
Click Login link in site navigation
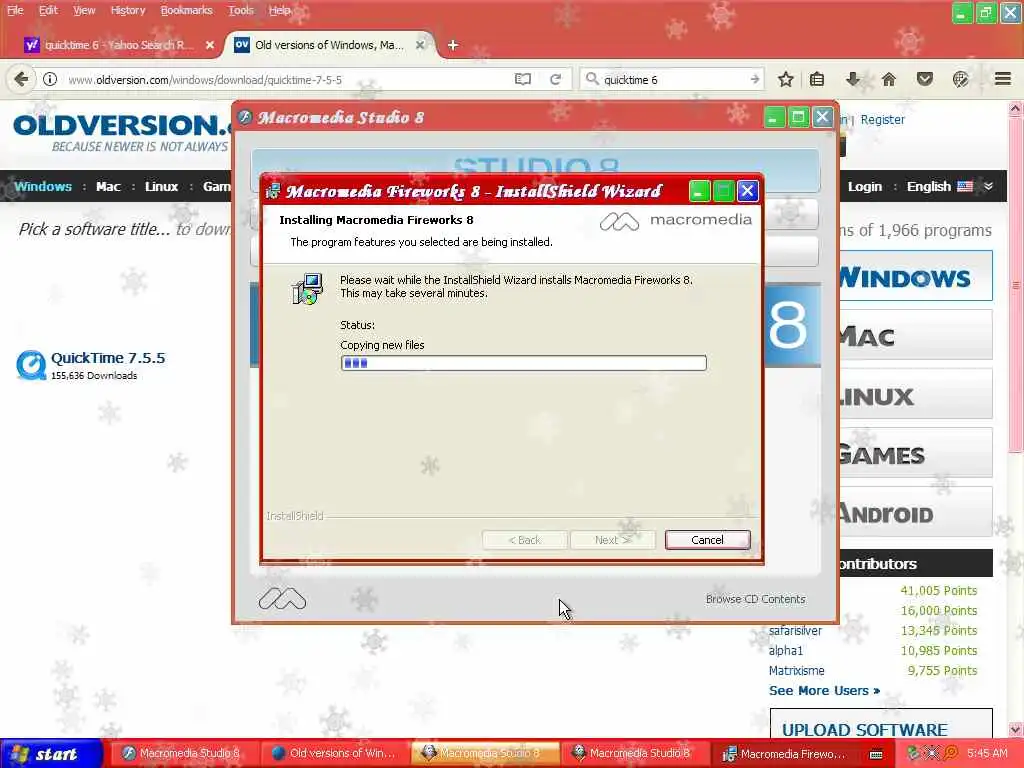coord(865,187)
